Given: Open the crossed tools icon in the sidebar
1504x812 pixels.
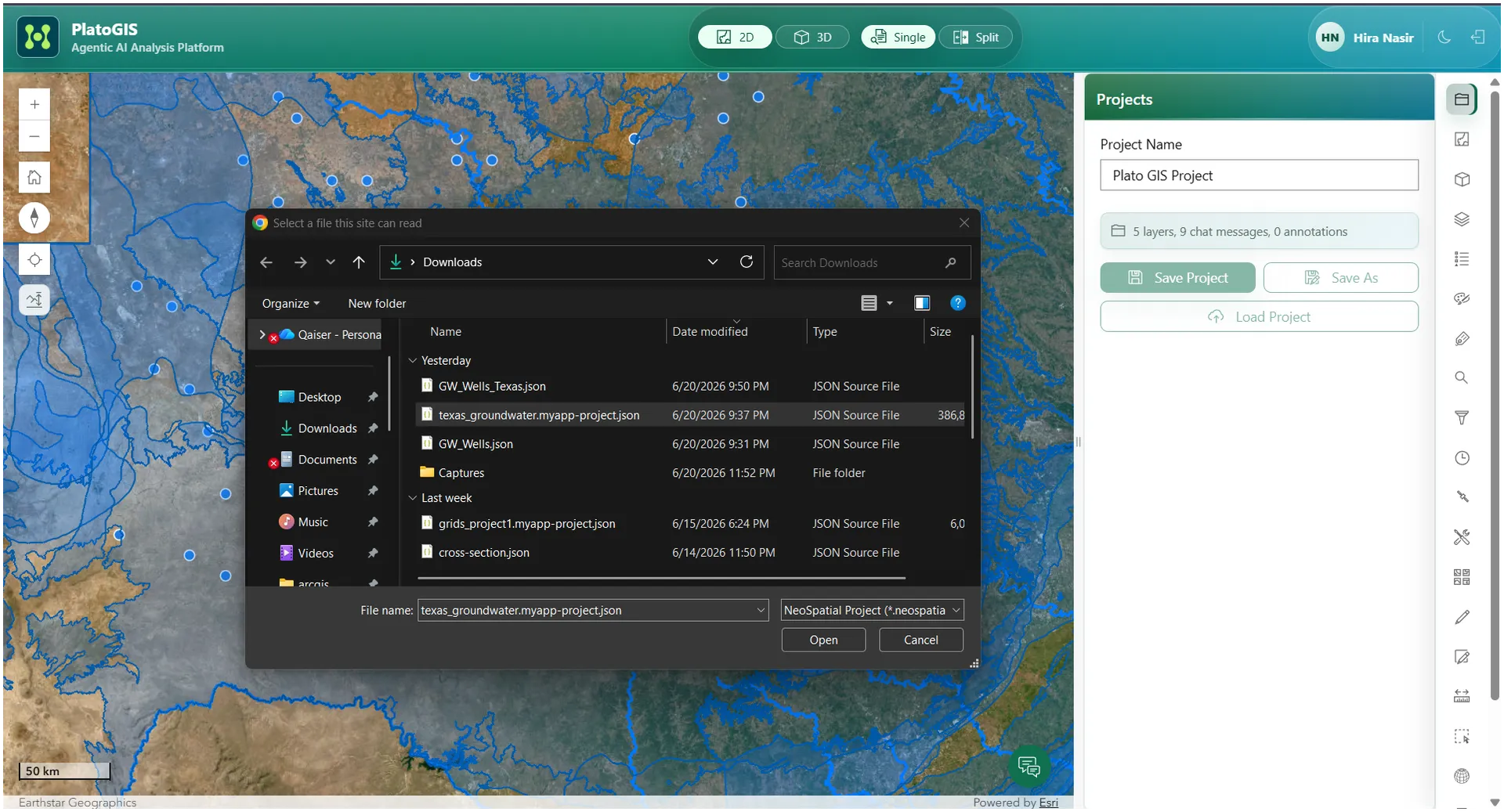Looking at the screenshot, I should click(x=1462, y=537).
